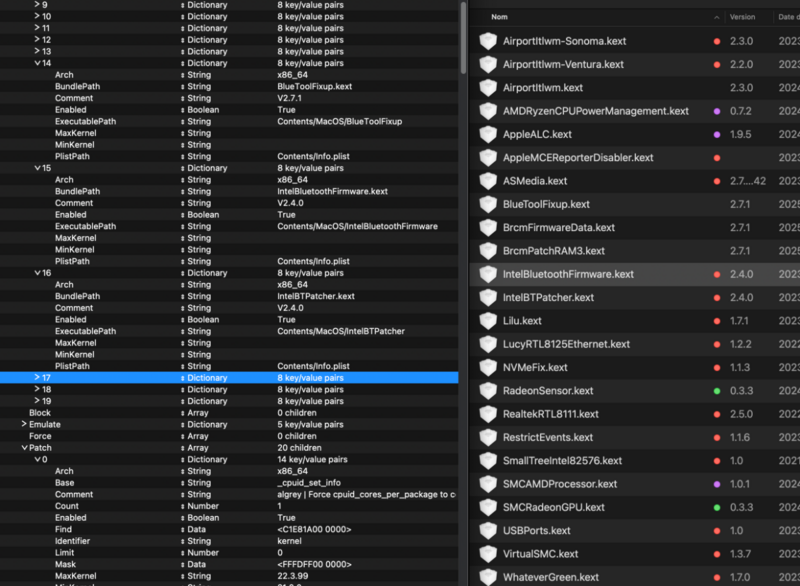Image resolution: width=800 pixels, height=586 pixels.
Task: Select the VirtualSMC.kext file icon
Action: [487, 553]
